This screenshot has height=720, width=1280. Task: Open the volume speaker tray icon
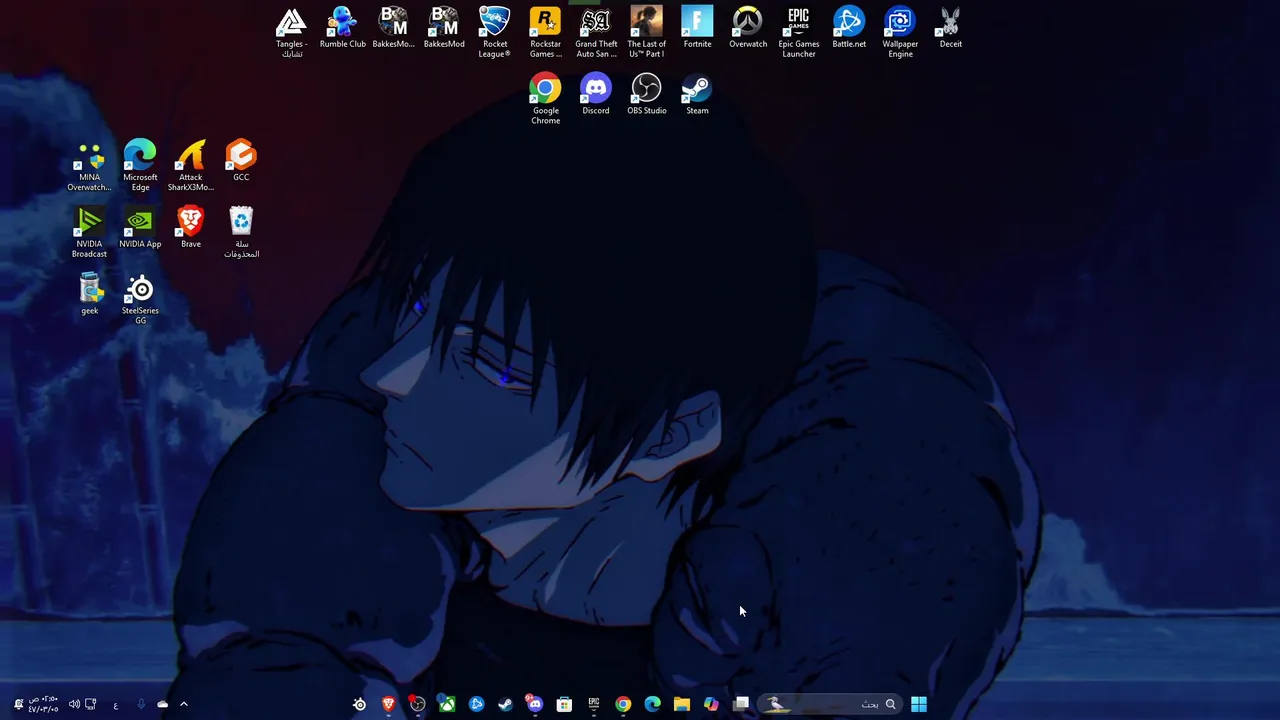pyautogui.click(x=74, y=704)
